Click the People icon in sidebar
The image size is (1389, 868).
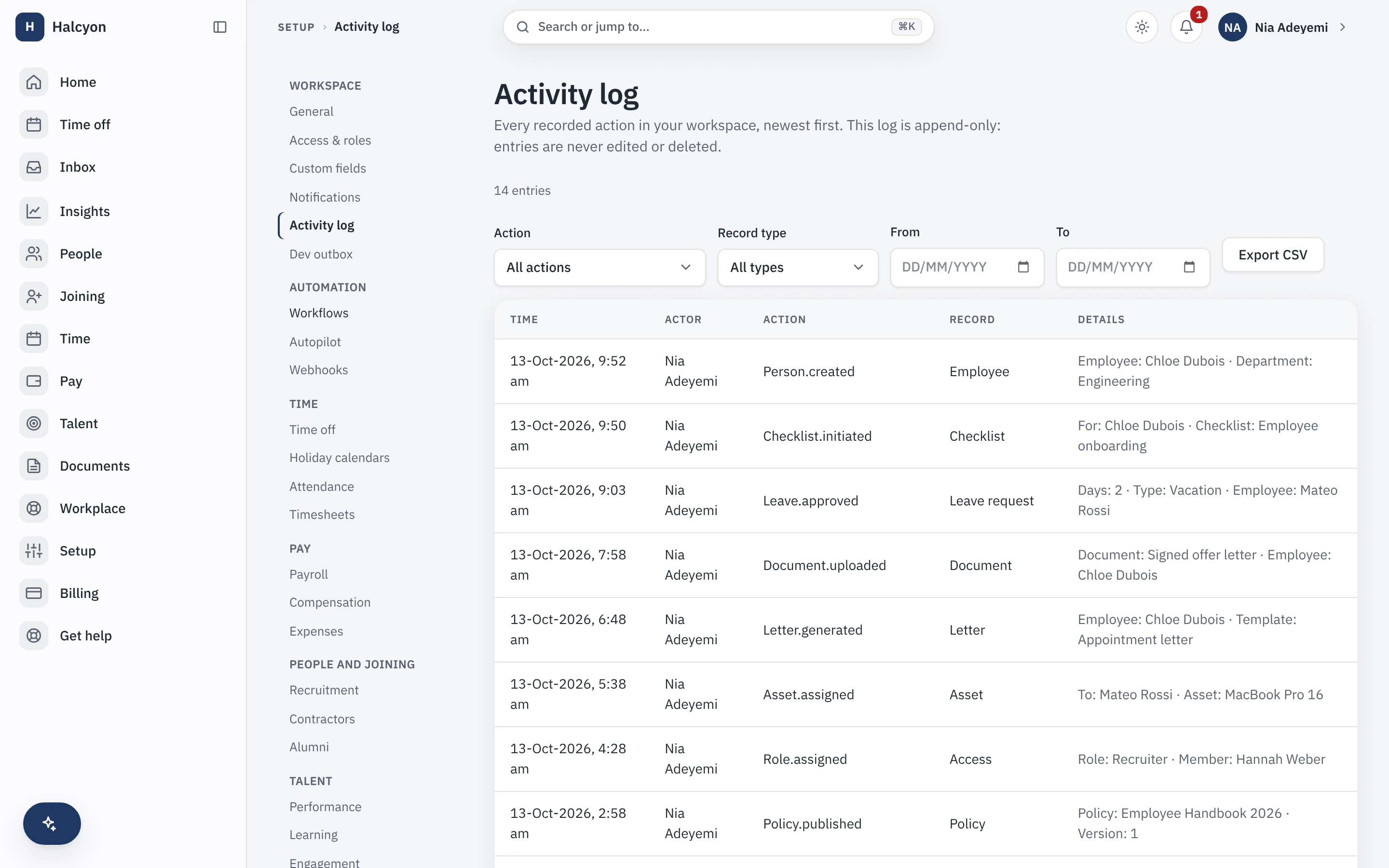[34, 254]
